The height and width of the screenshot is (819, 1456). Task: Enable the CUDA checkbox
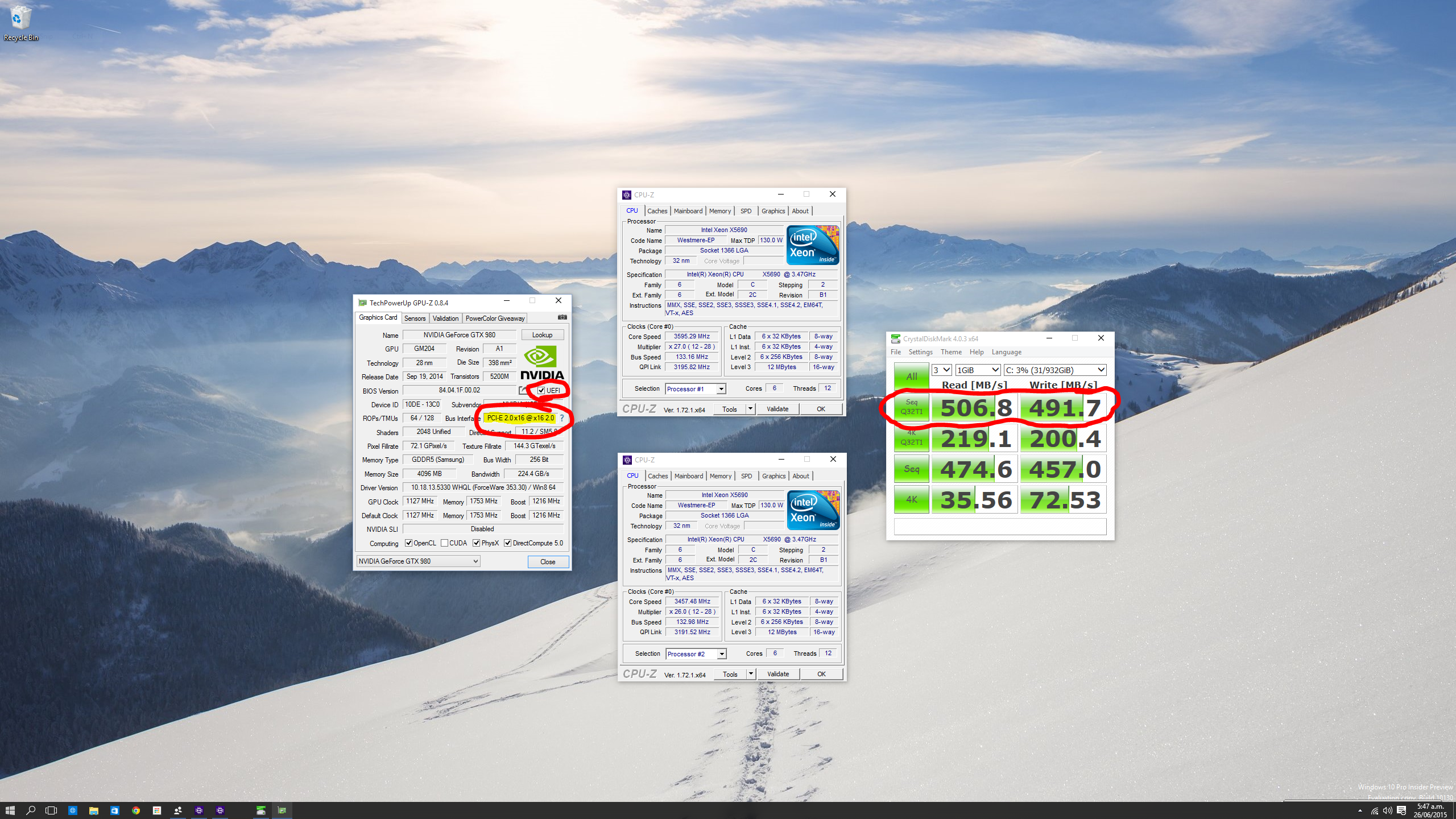[x=445, y=543]
